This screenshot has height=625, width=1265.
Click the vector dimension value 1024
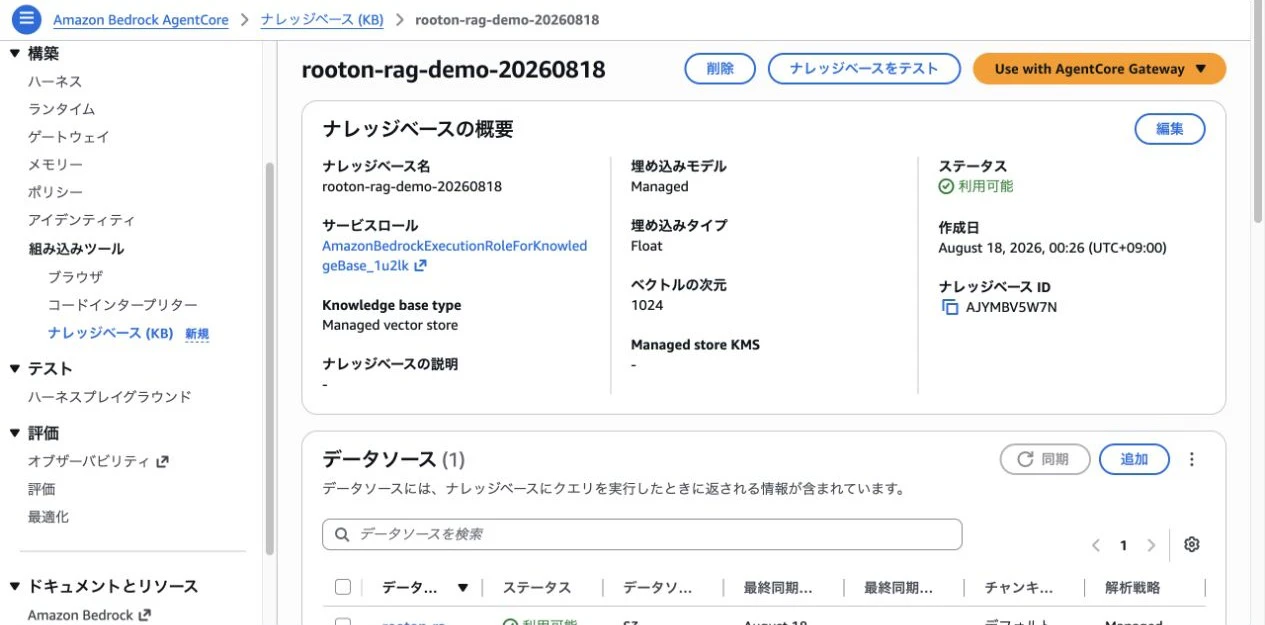click(x=647, y=305)
